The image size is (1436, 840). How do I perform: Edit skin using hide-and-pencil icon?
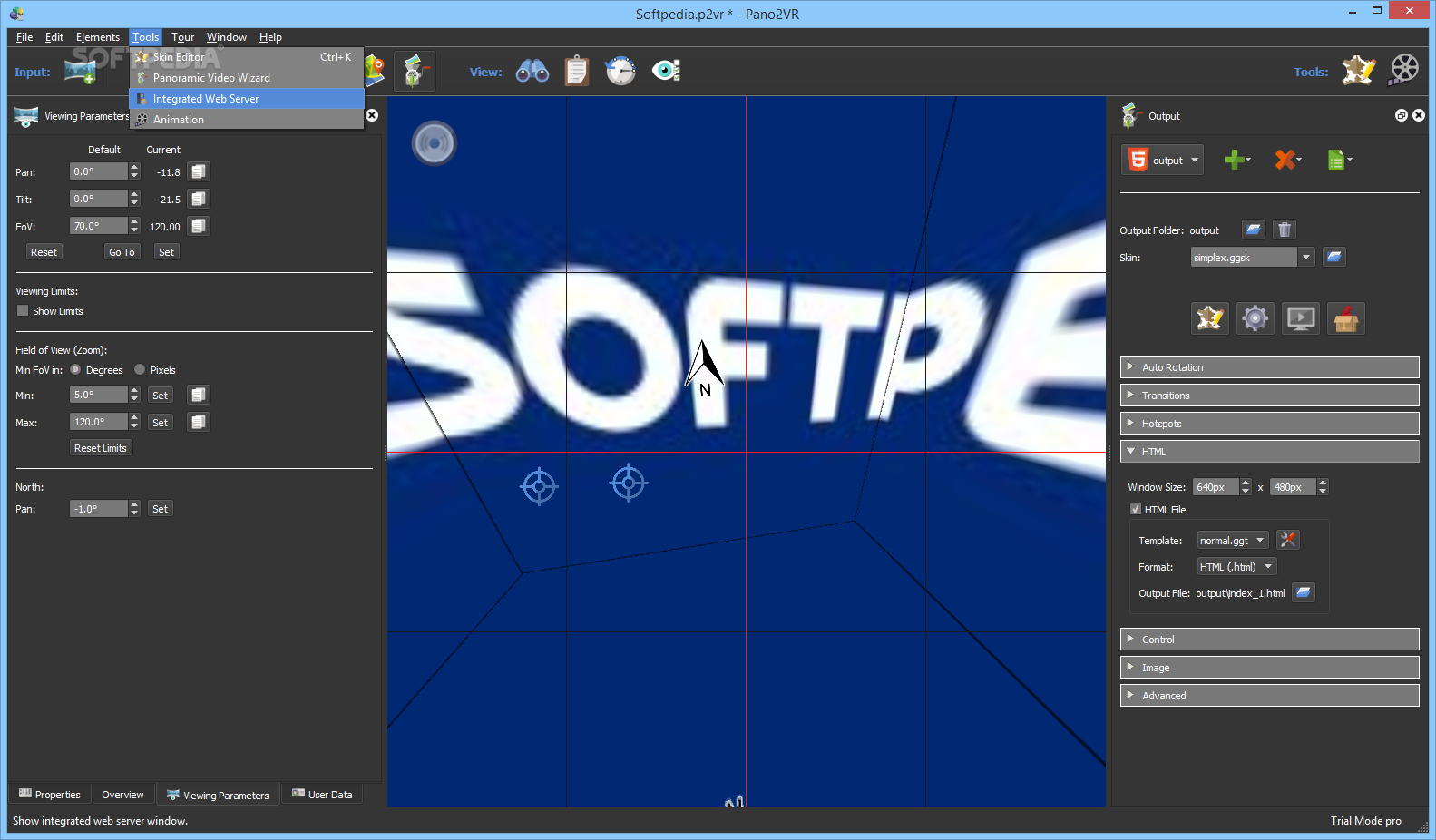(x=1210, y=318)
